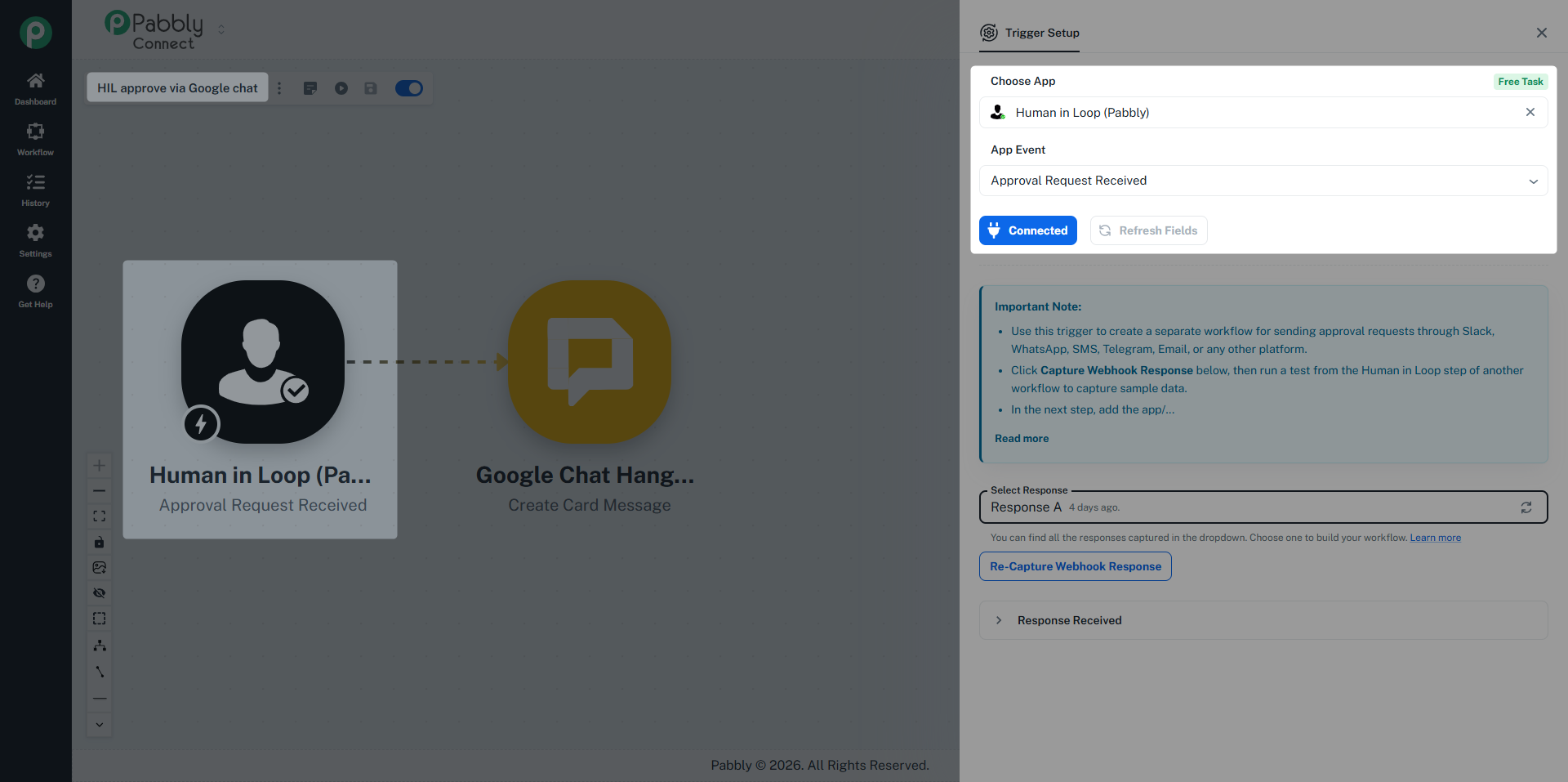Open the three-dot workflow options menu
The width and height of the screenshot is (1568, 782).
(279, 88)
